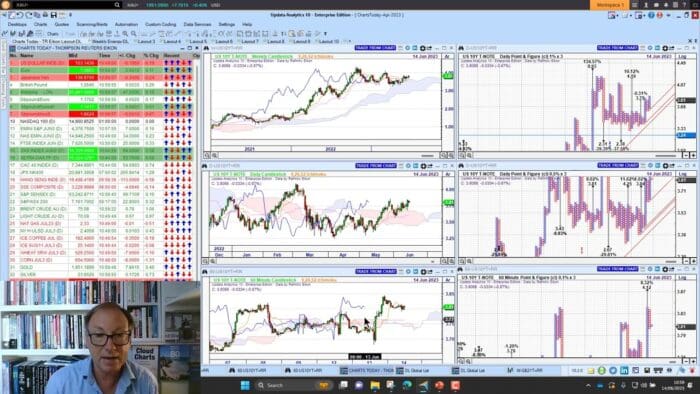Viewport: 700px width, 394px height.
Task: Click the magnifier icon in the top search box
Action: (x=117, y=5)
